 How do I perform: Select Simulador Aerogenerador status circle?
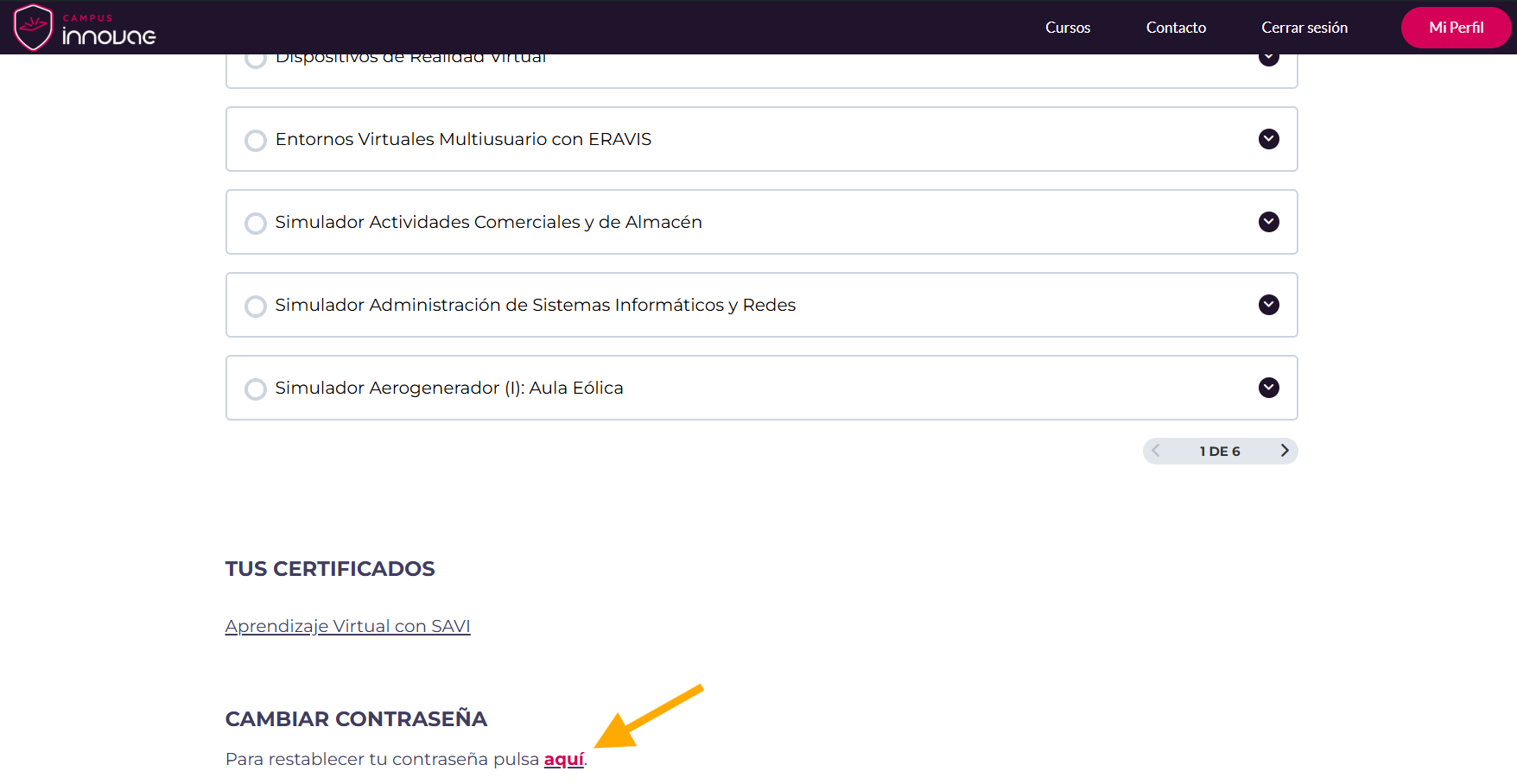click(256, 389)
